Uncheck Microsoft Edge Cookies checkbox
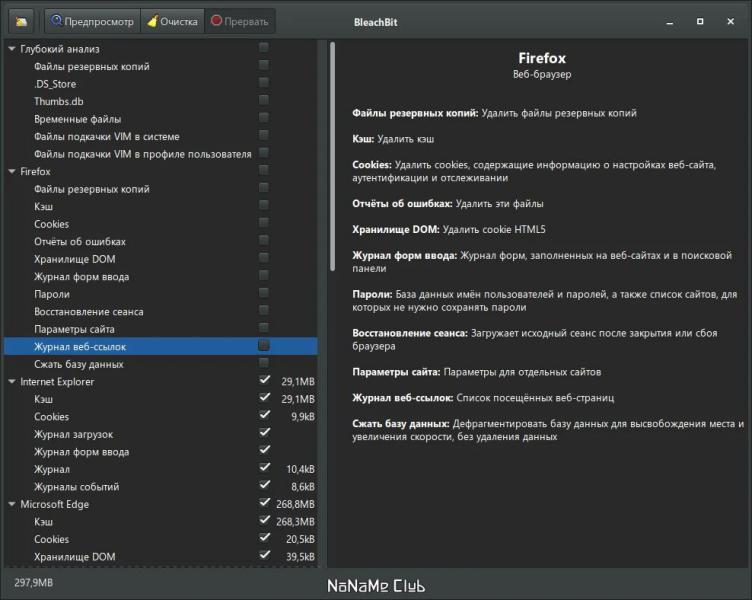Screen dimensions: 752x600 click(x=264, y=537)
